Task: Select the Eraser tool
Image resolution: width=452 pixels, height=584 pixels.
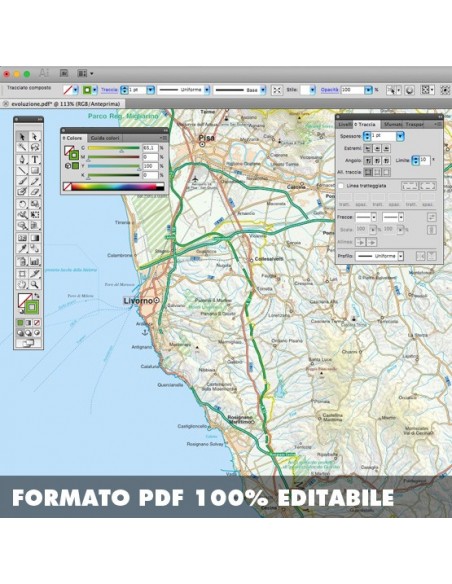Action: click(35, 192)
